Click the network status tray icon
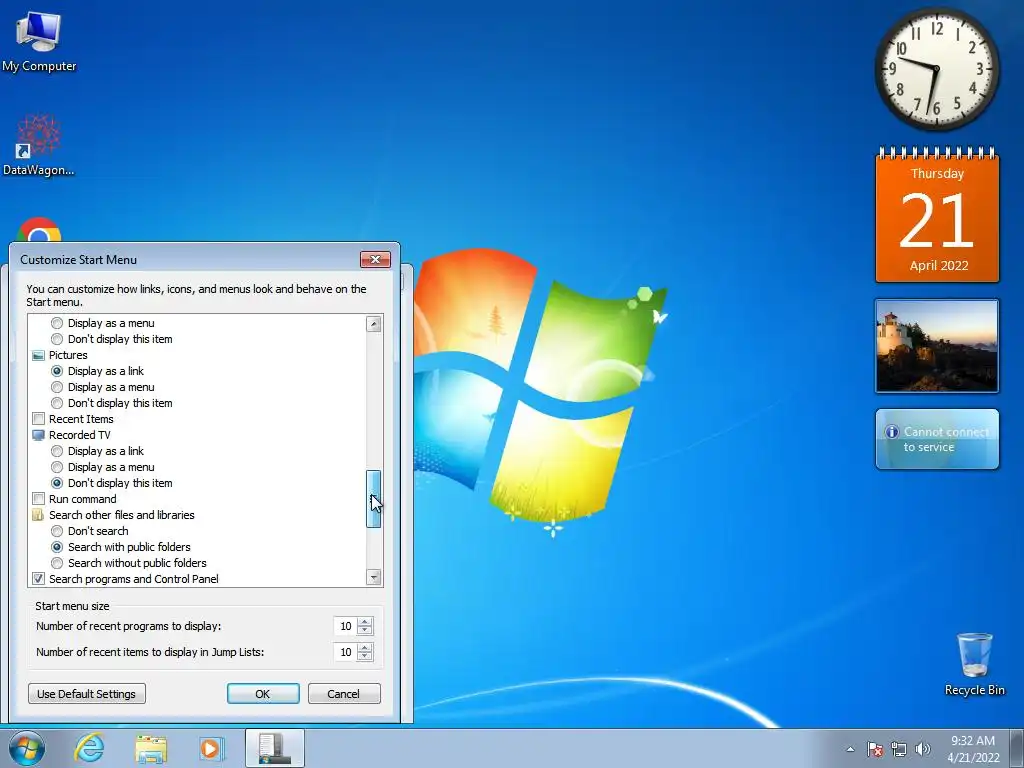The image size is (1024, 768). tap(899, 749)
